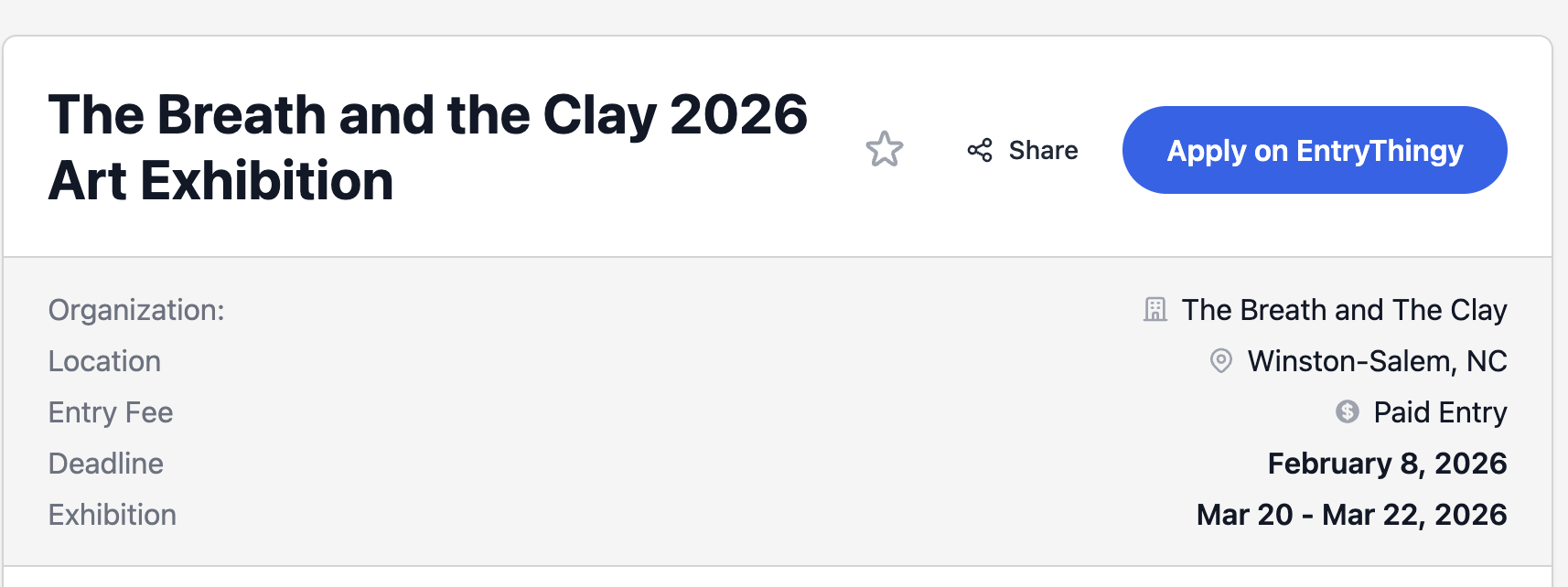Click the location pin icon

[x=1220, y=361]
